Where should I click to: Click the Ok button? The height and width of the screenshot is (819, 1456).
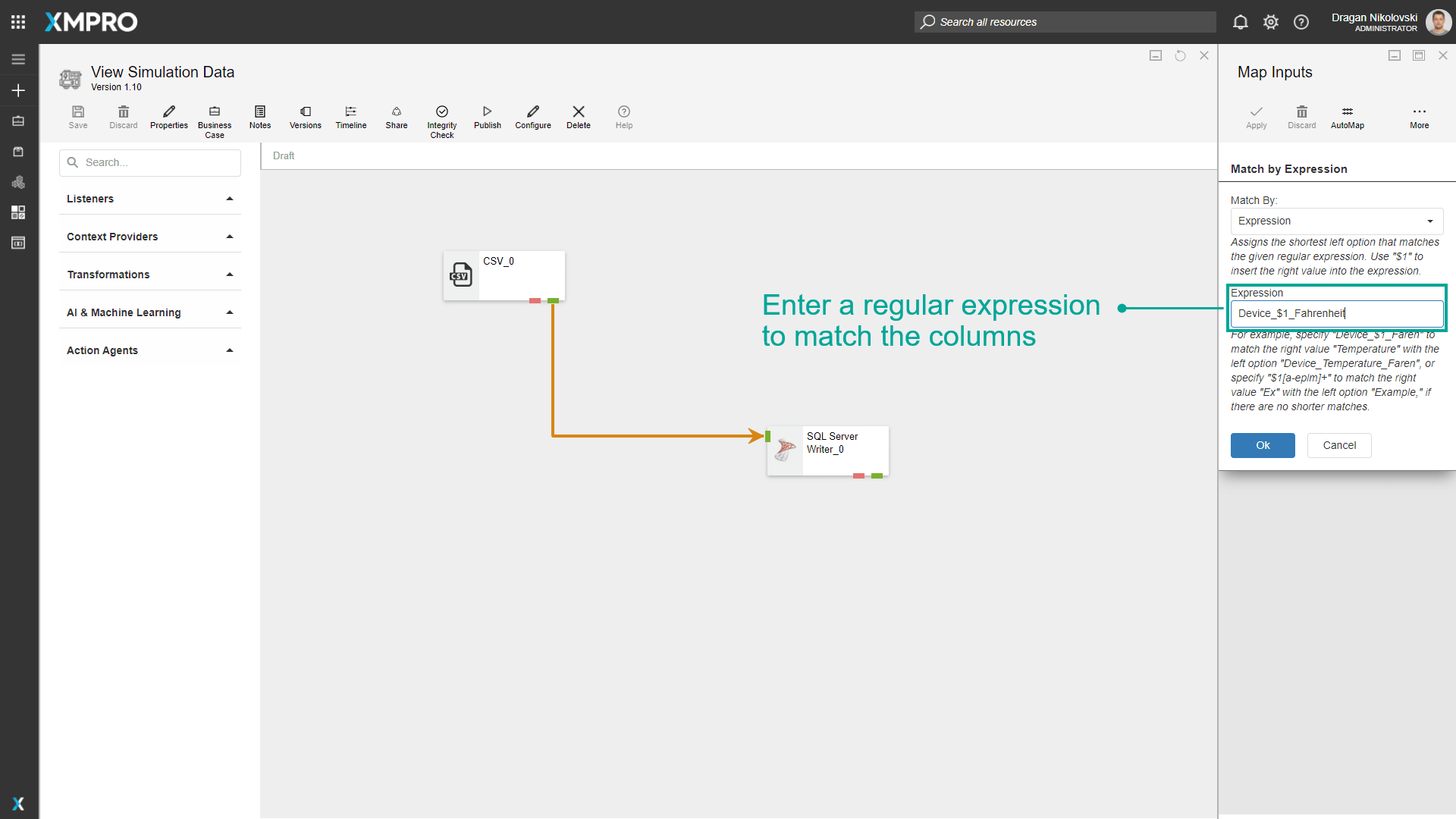click(x=1263, y=445)
